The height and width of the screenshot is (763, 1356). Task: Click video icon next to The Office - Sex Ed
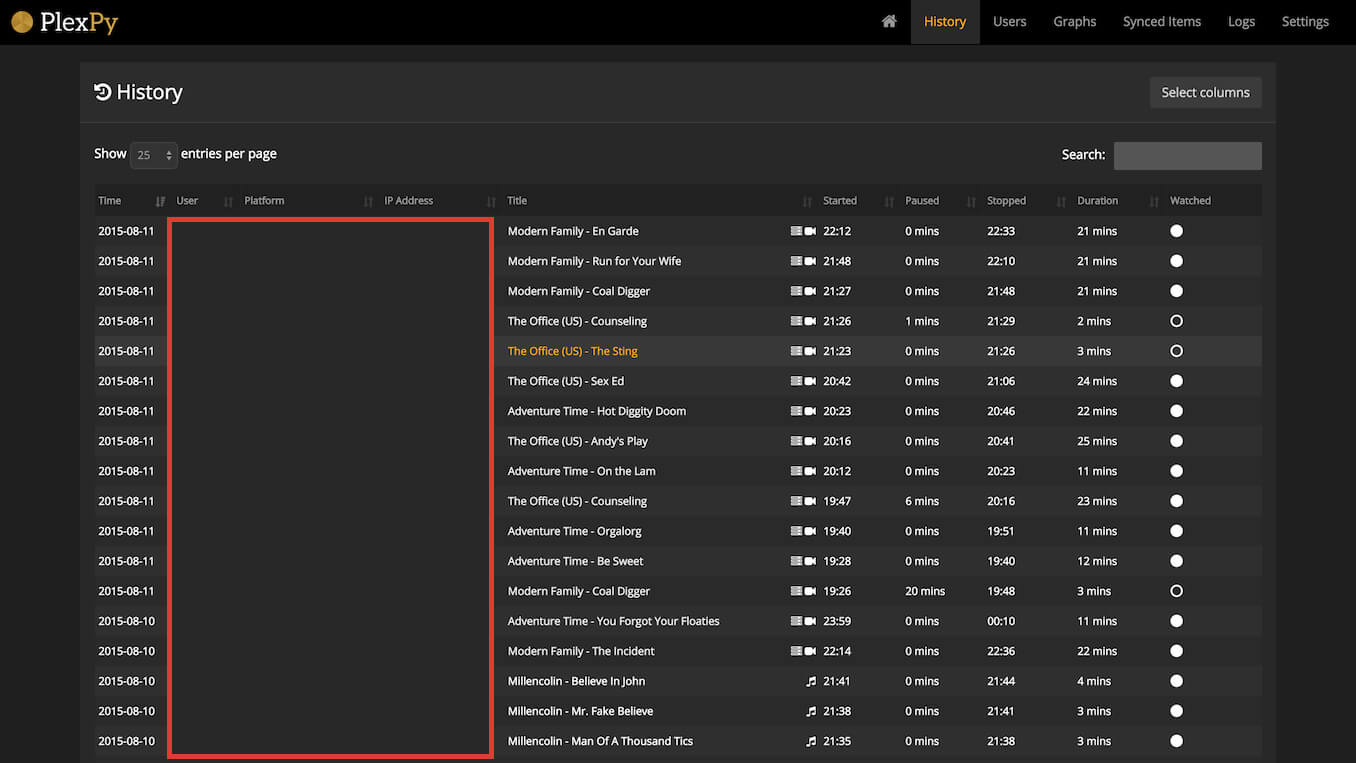[x=809, y=381]
